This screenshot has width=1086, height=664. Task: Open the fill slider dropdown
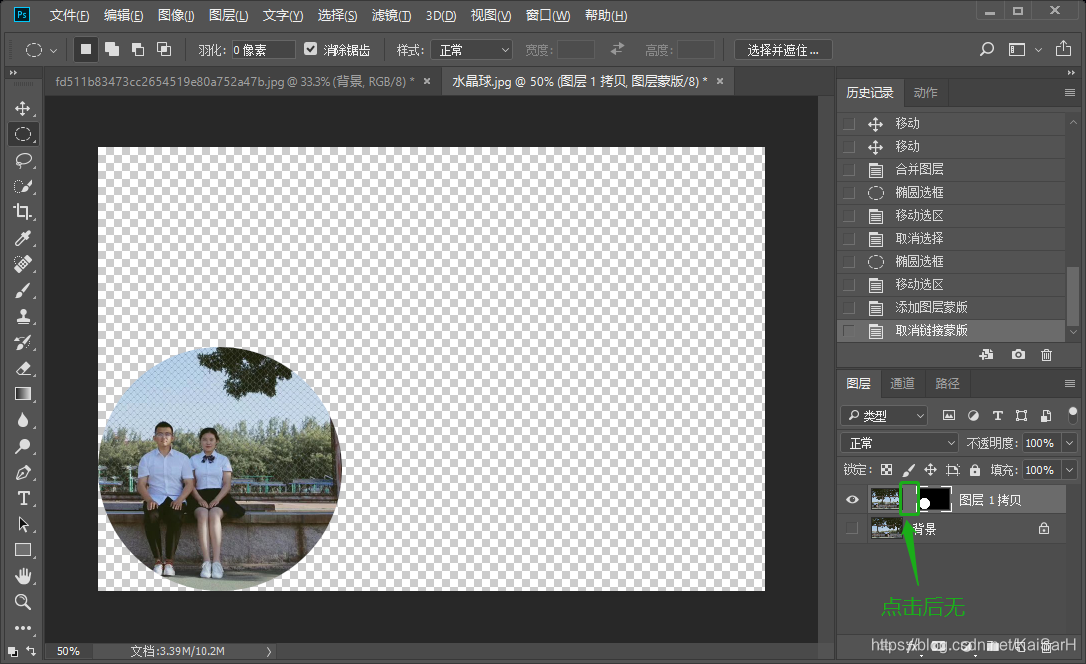(x=1069, y=470)
